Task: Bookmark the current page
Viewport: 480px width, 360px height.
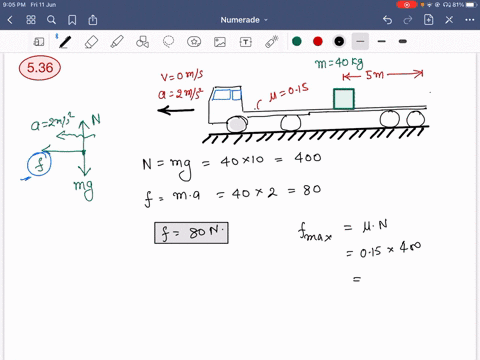Action: [x=72, y=20]
